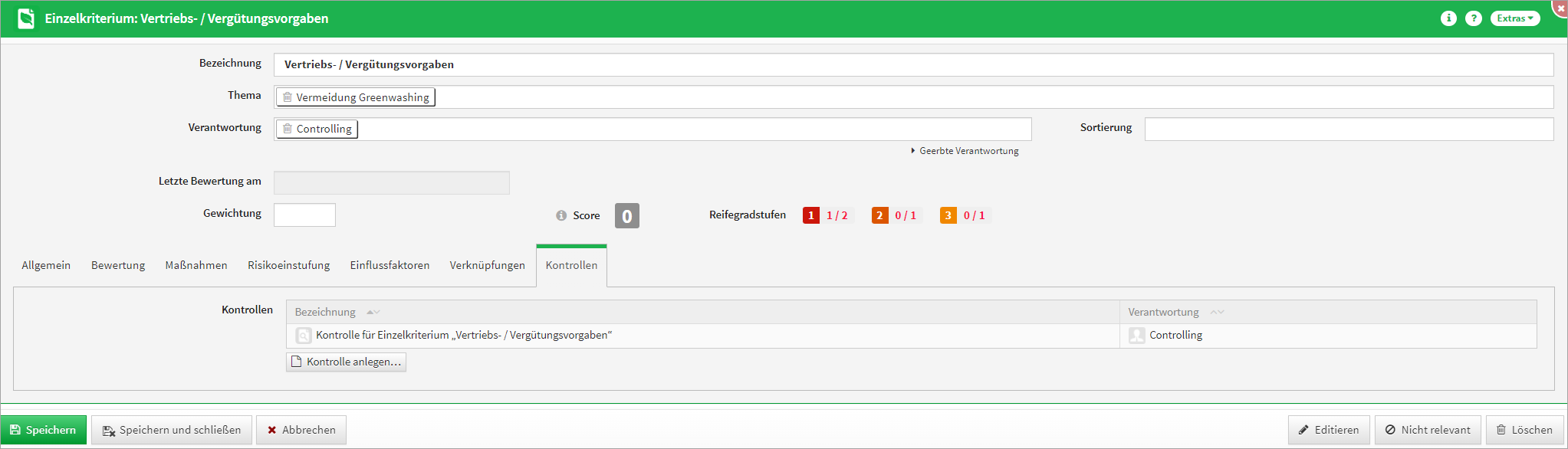Open the info icon in green header
Viewport: 1568px width, 449px height.
point(1448,18)
